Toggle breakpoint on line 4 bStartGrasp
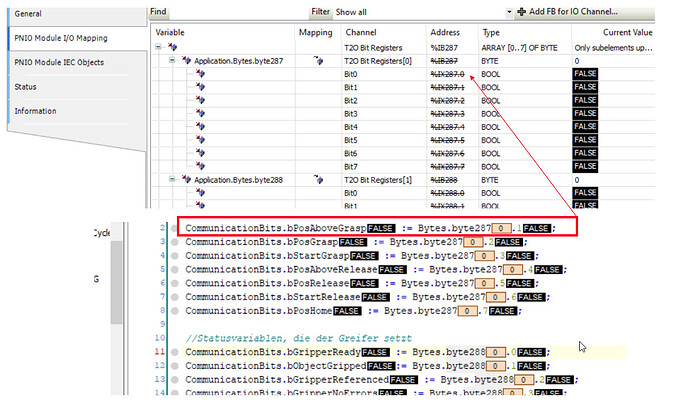Screen dimensions: 690x404 click(175, 256)
